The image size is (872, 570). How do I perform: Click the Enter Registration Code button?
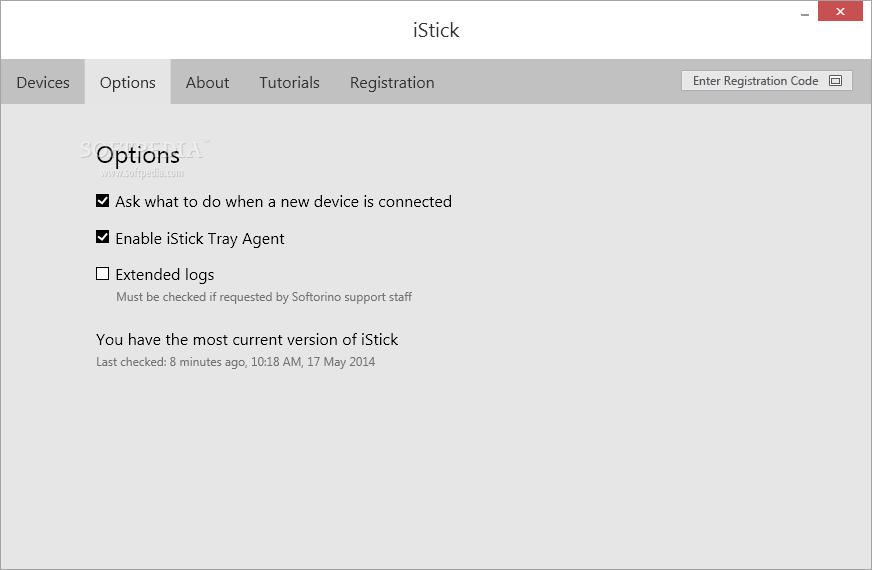(x=766, y=81)
